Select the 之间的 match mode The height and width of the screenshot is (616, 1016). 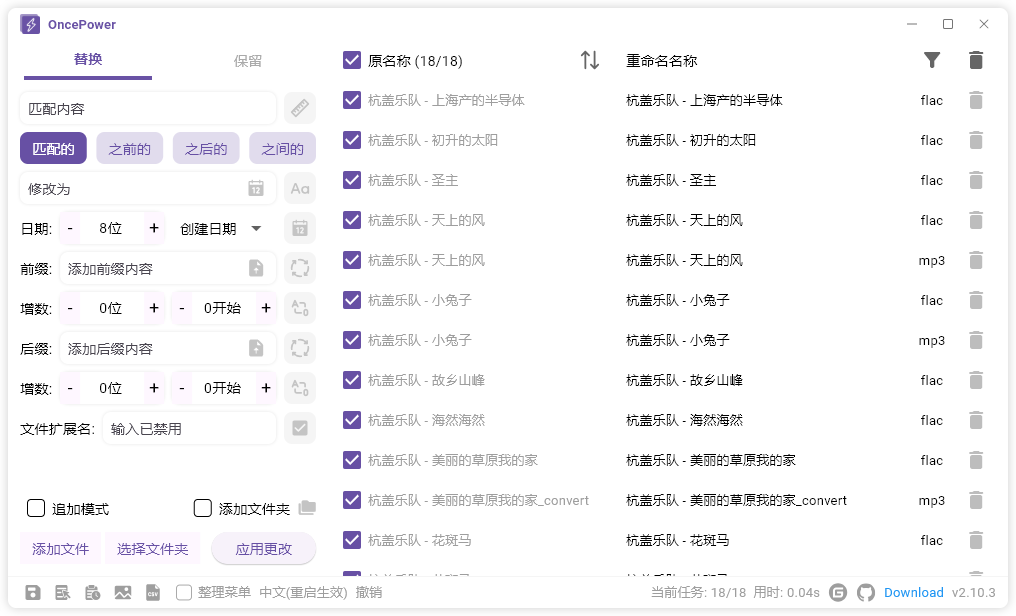pos(282,148)
